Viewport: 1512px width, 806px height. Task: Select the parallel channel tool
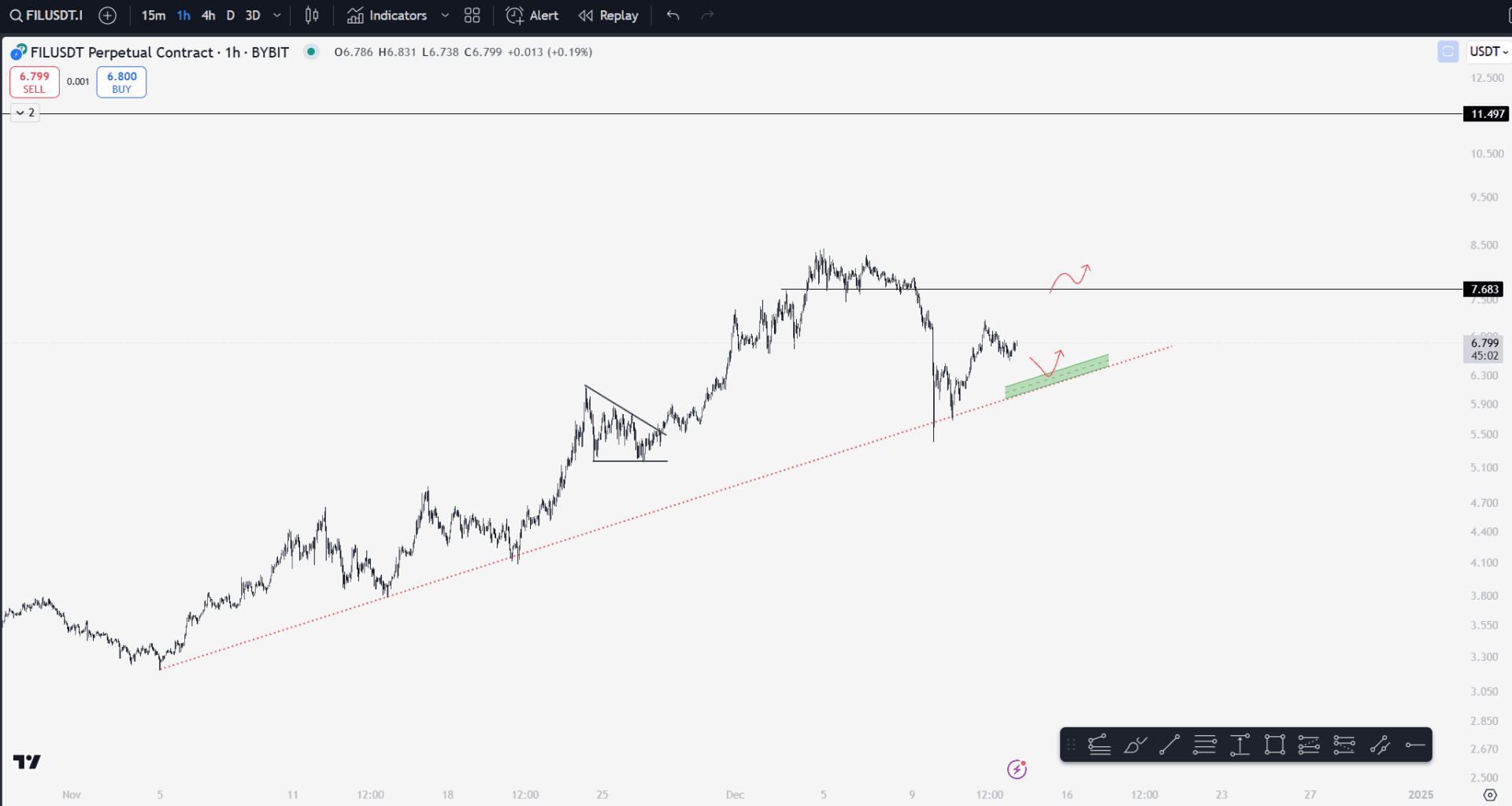tap(1380, 745)
